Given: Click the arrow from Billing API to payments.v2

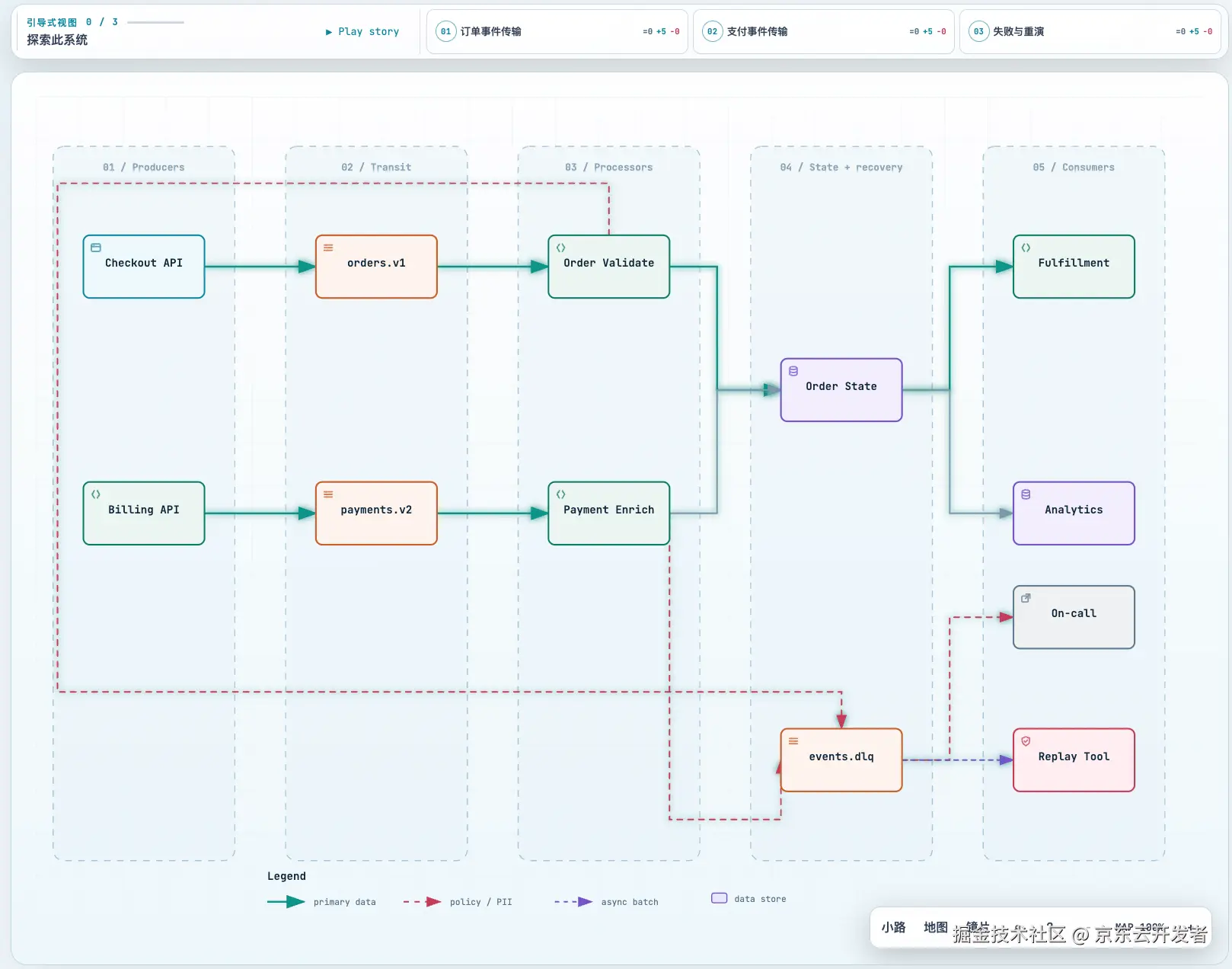Looking at the screenshot, I should tap(260, 513).
